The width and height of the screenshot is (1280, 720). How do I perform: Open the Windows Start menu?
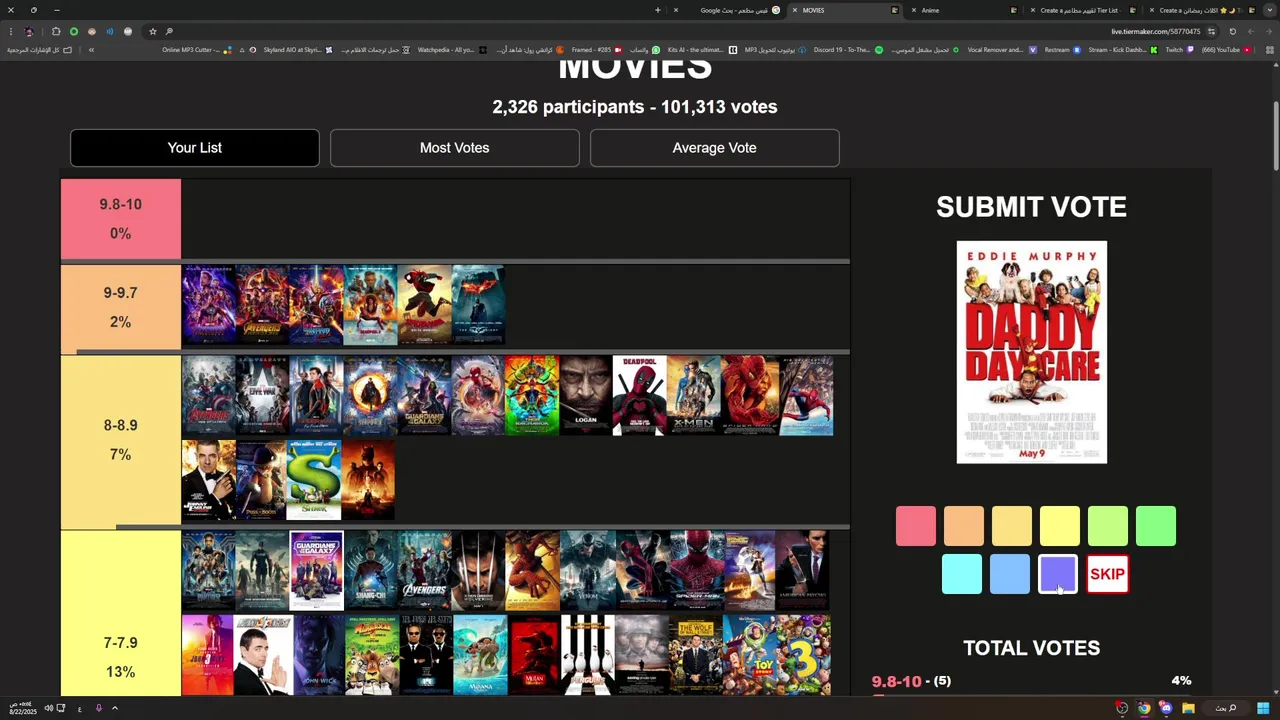click(1263, 708)
